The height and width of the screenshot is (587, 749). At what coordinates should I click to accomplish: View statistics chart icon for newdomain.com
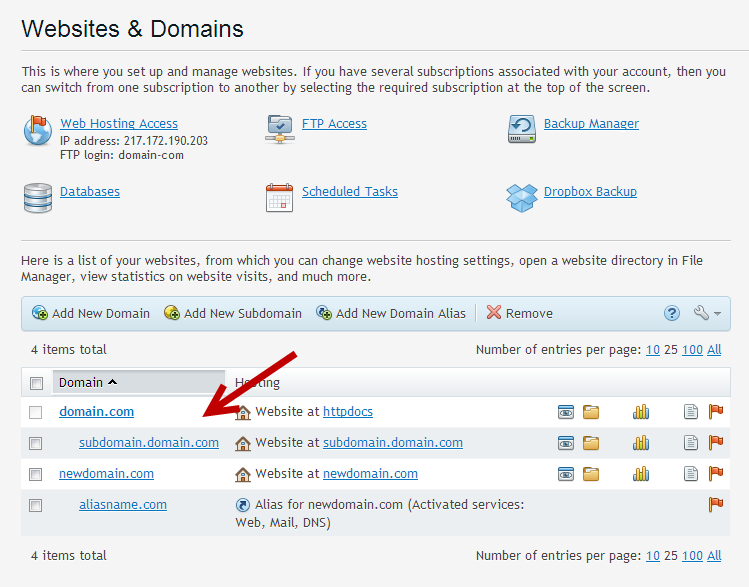tap(641, 474)
